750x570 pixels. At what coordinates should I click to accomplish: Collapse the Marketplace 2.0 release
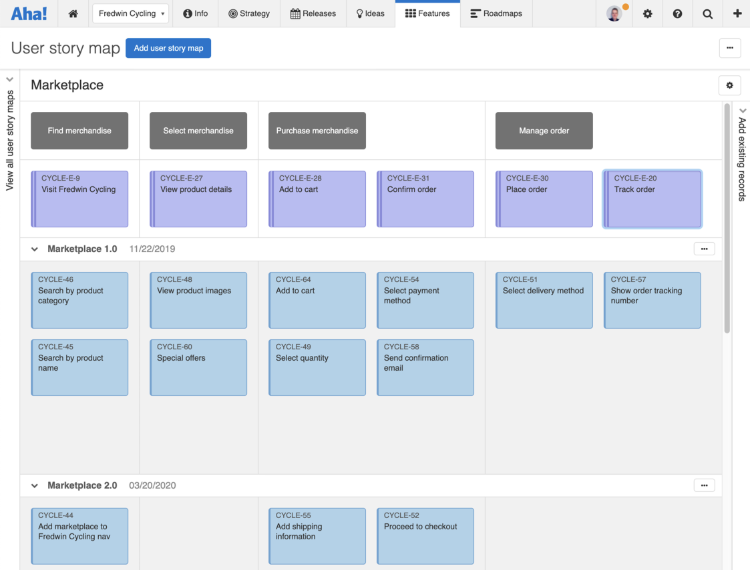pos(35,485)
